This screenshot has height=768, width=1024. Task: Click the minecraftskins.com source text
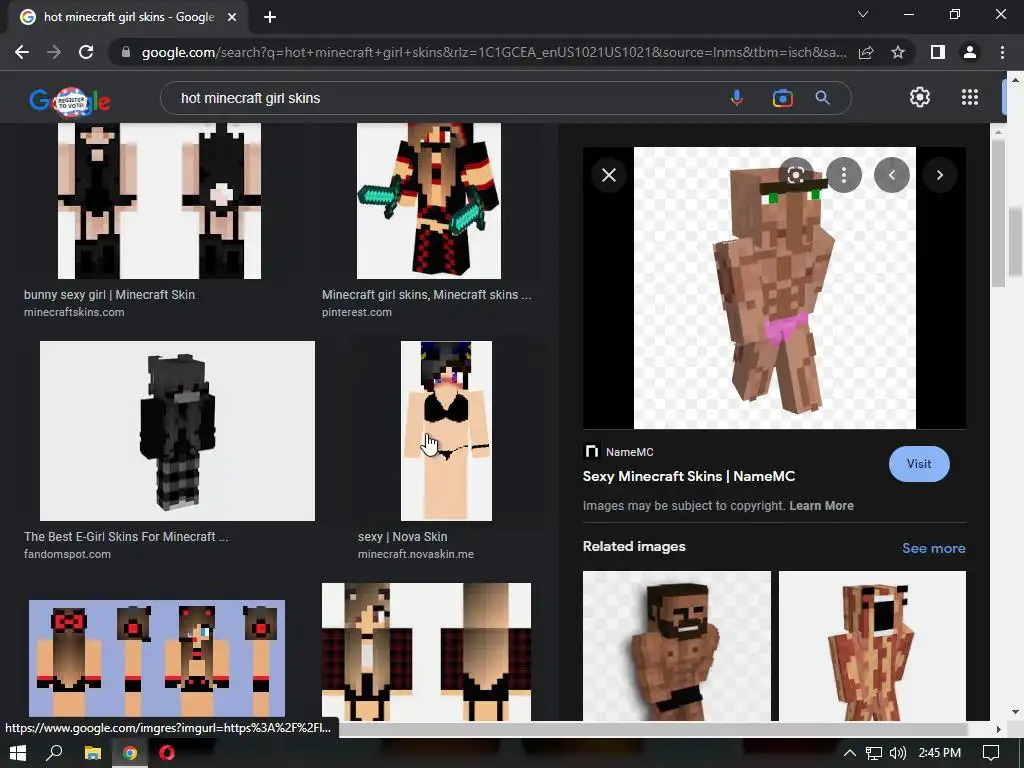click(74, 312)
